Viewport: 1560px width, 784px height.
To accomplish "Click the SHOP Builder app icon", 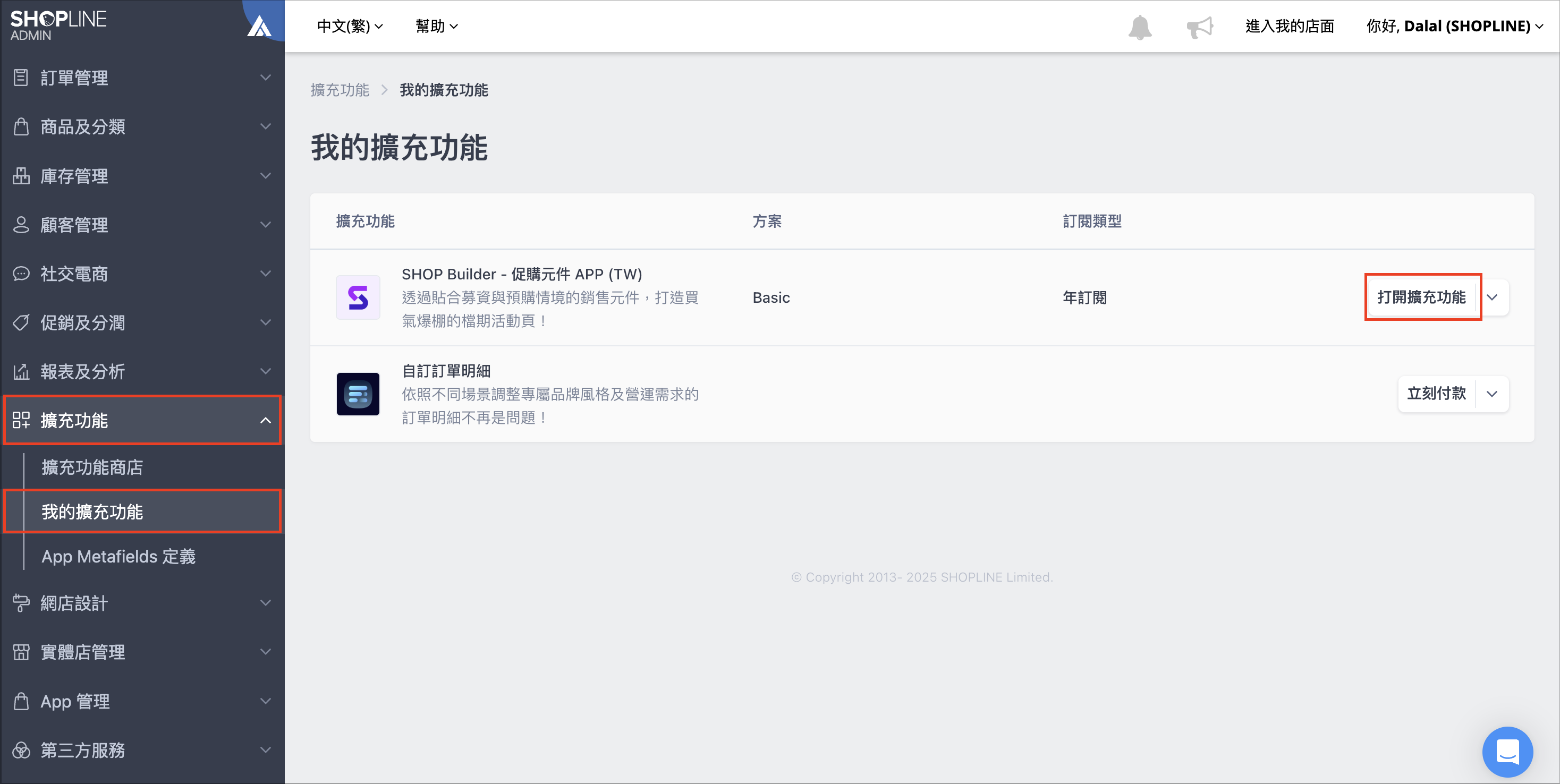I will click(x=358, y=297).
